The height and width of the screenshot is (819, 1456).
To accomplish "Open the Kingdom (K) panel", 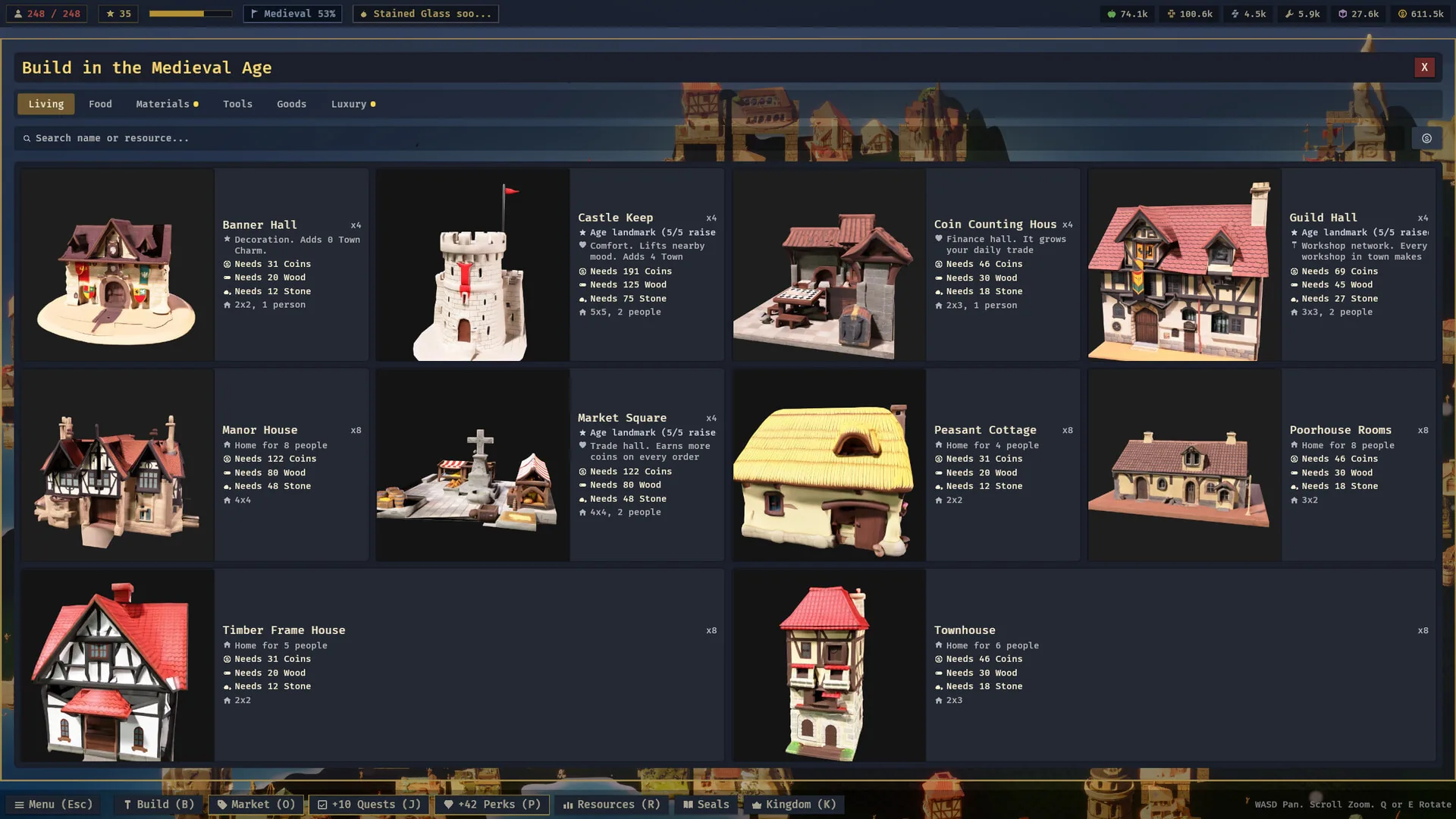I will pyautogui.click(x=793, y=805).
